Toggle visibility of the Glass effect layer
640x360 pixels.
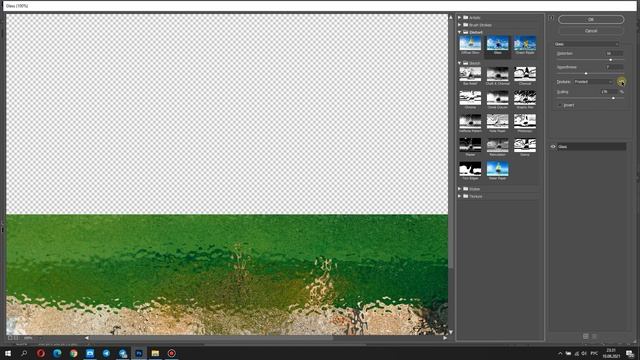(x=553, y=147)
